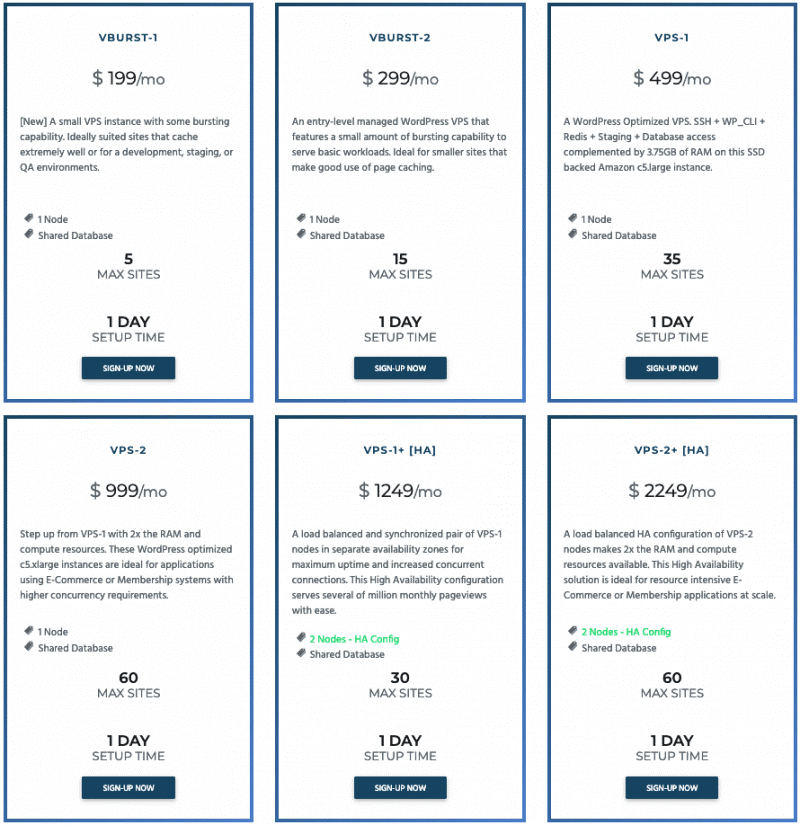Click the VPS-2 plan heading
Viewport: 800px width, 825px height.
[128, 450]
